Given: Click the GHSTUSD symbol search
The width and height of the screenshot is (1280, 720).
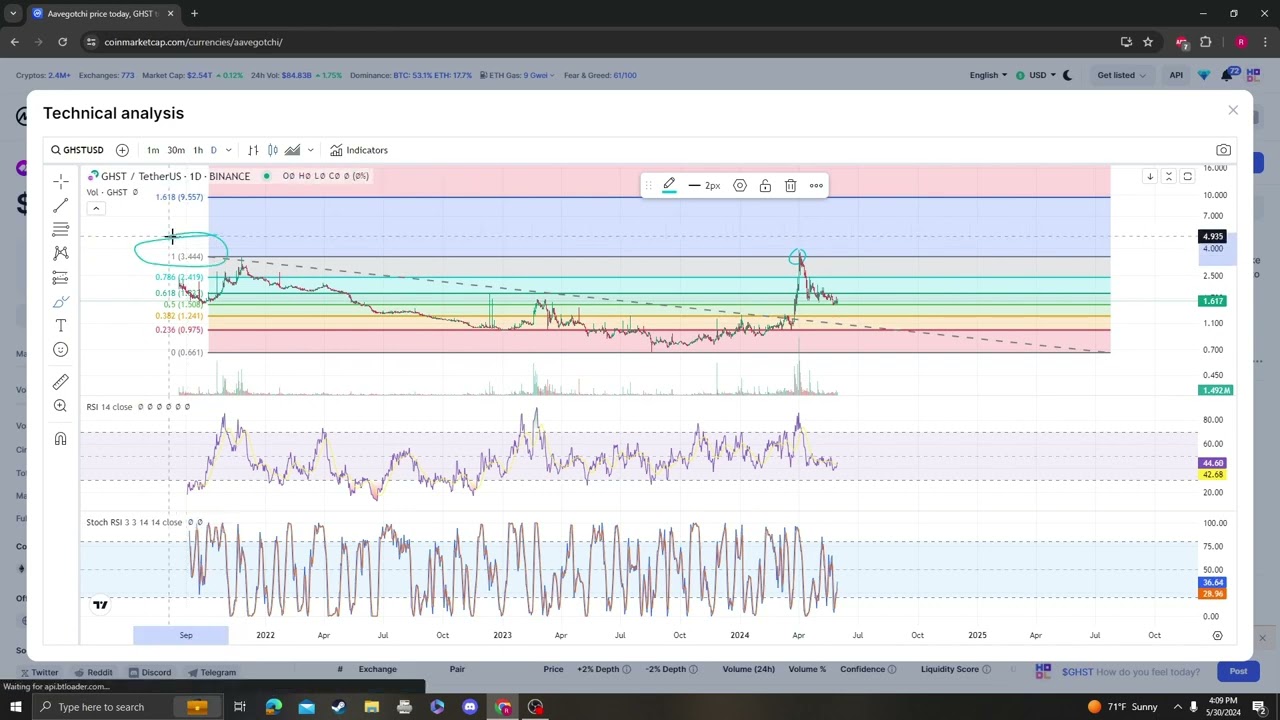Looking at the screenshot, I should [x=77, y=150].
